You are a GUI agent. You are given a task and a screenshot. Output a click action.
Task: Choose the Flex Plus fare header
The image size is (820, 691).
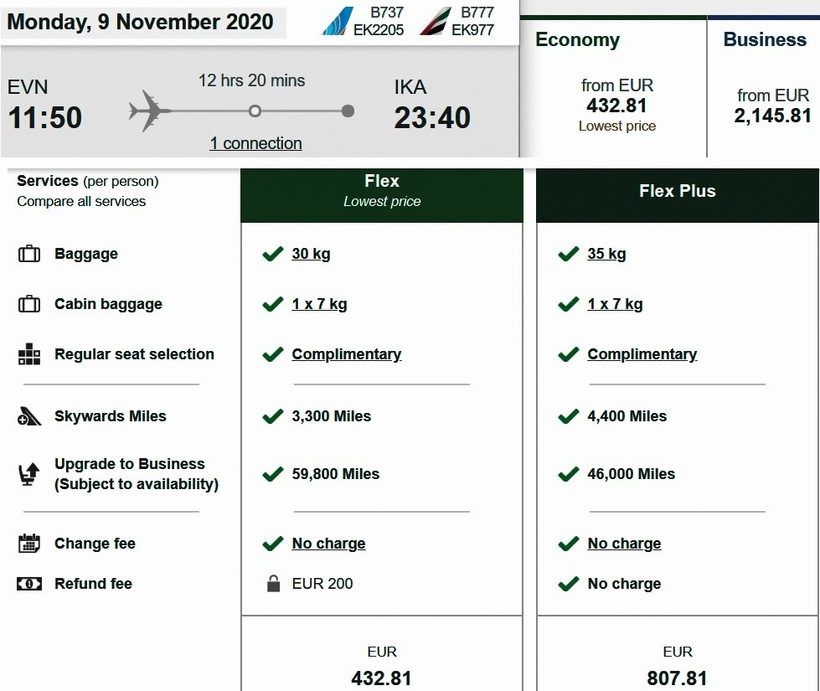[677, 191]
